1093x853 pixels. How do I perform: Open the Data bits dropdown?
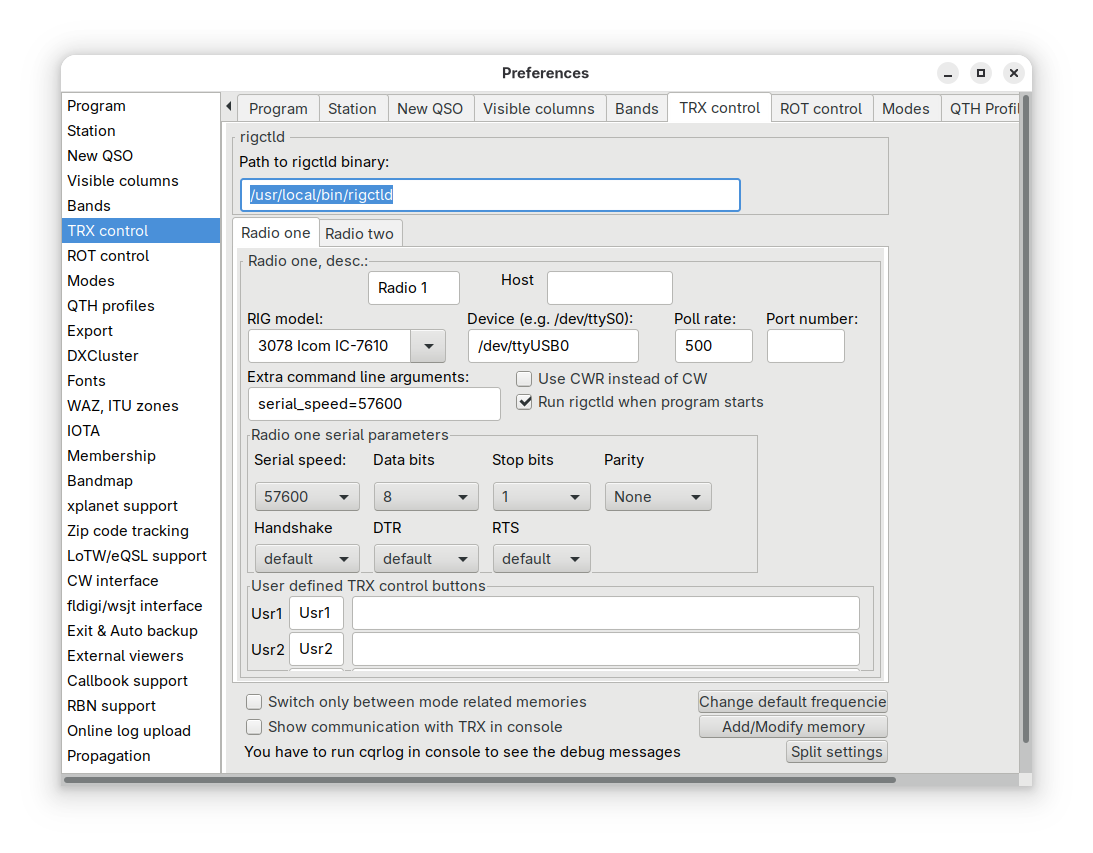425,496
